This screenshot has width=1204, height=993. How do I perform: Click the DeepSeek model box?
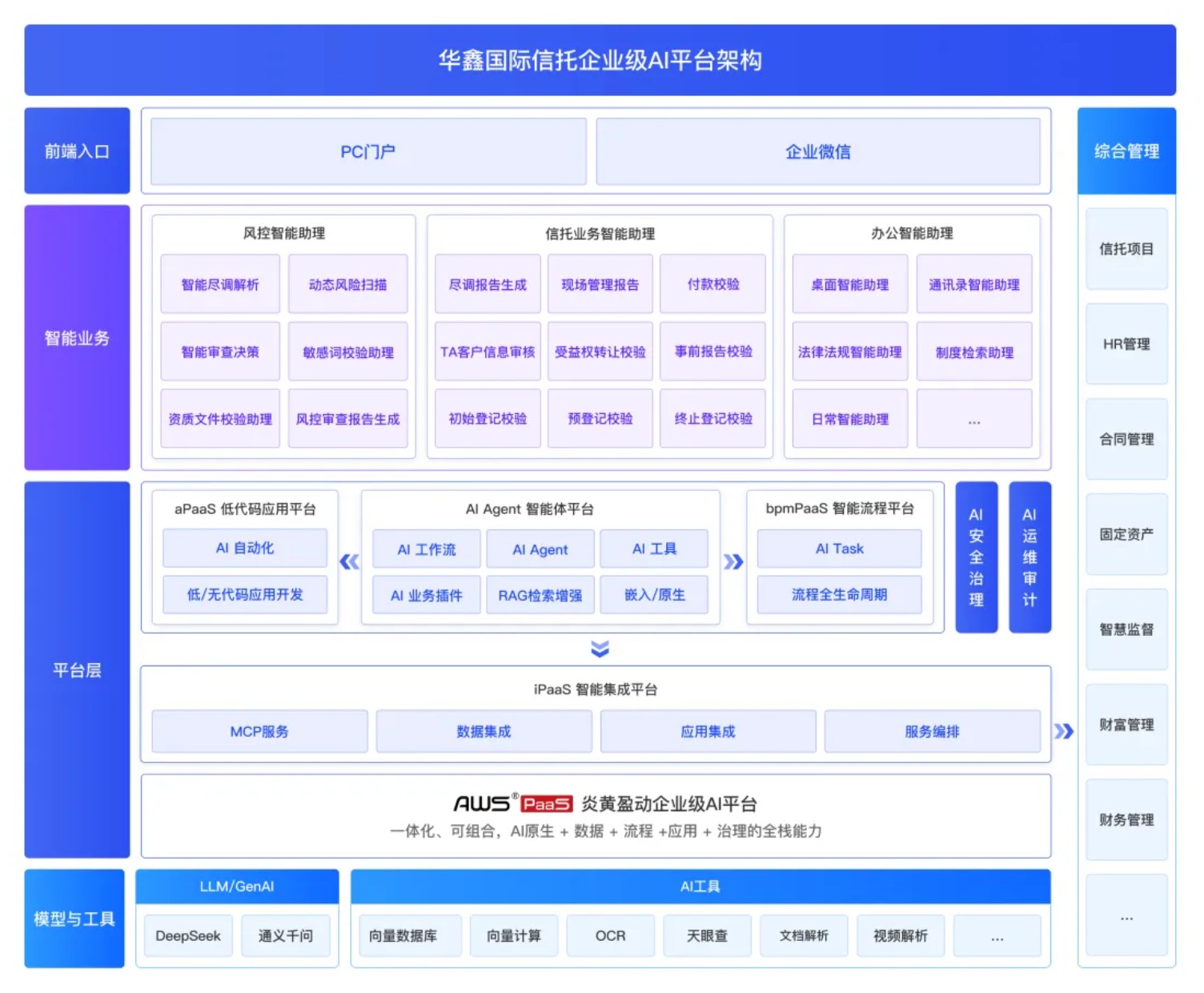(188, 935)
